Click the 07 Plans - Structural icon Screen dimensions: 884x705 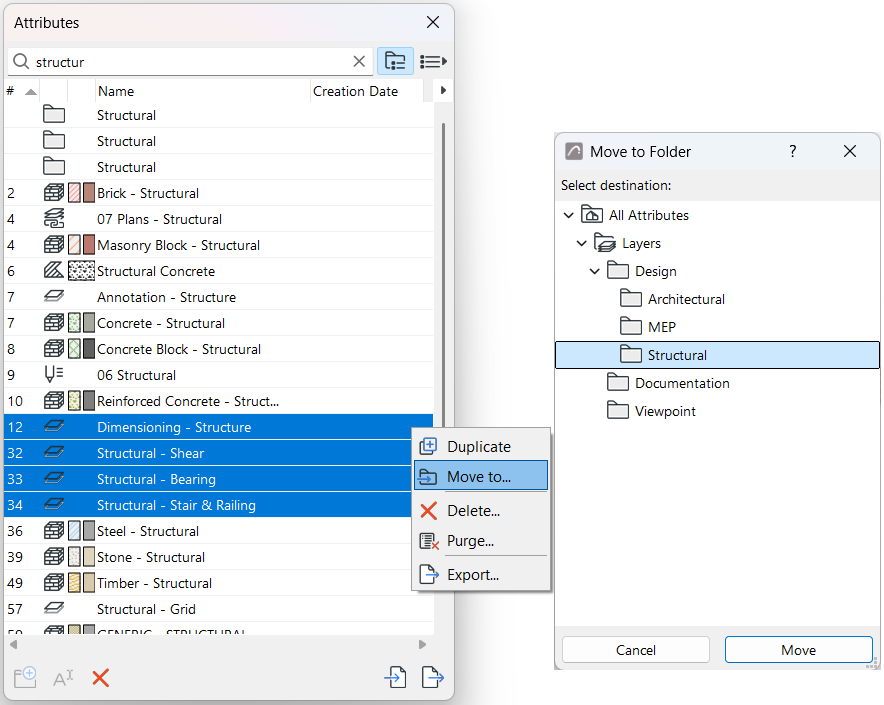54,219
